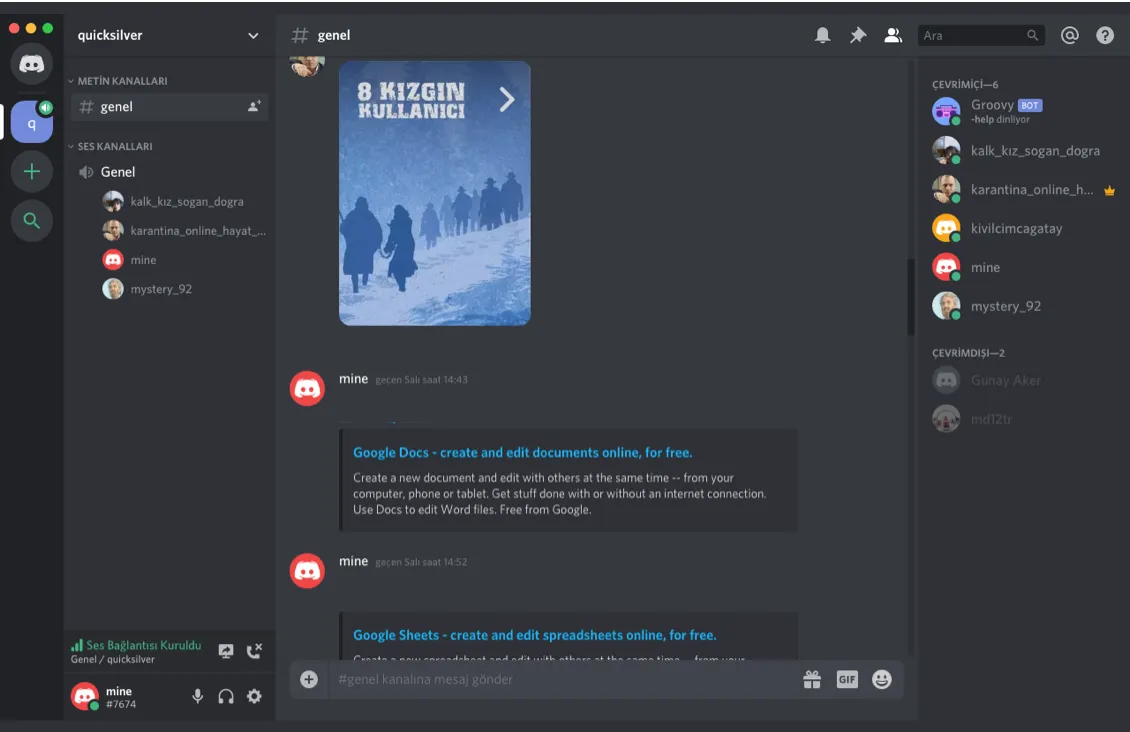Disconnect from the voice call
Screen dimensions: 1130x732
(255, 650)
